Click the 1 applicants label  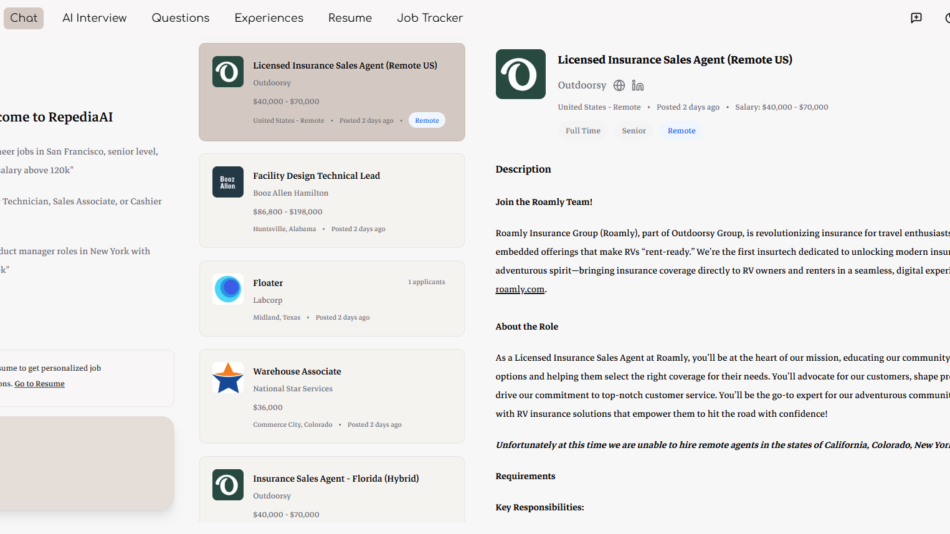427,282
